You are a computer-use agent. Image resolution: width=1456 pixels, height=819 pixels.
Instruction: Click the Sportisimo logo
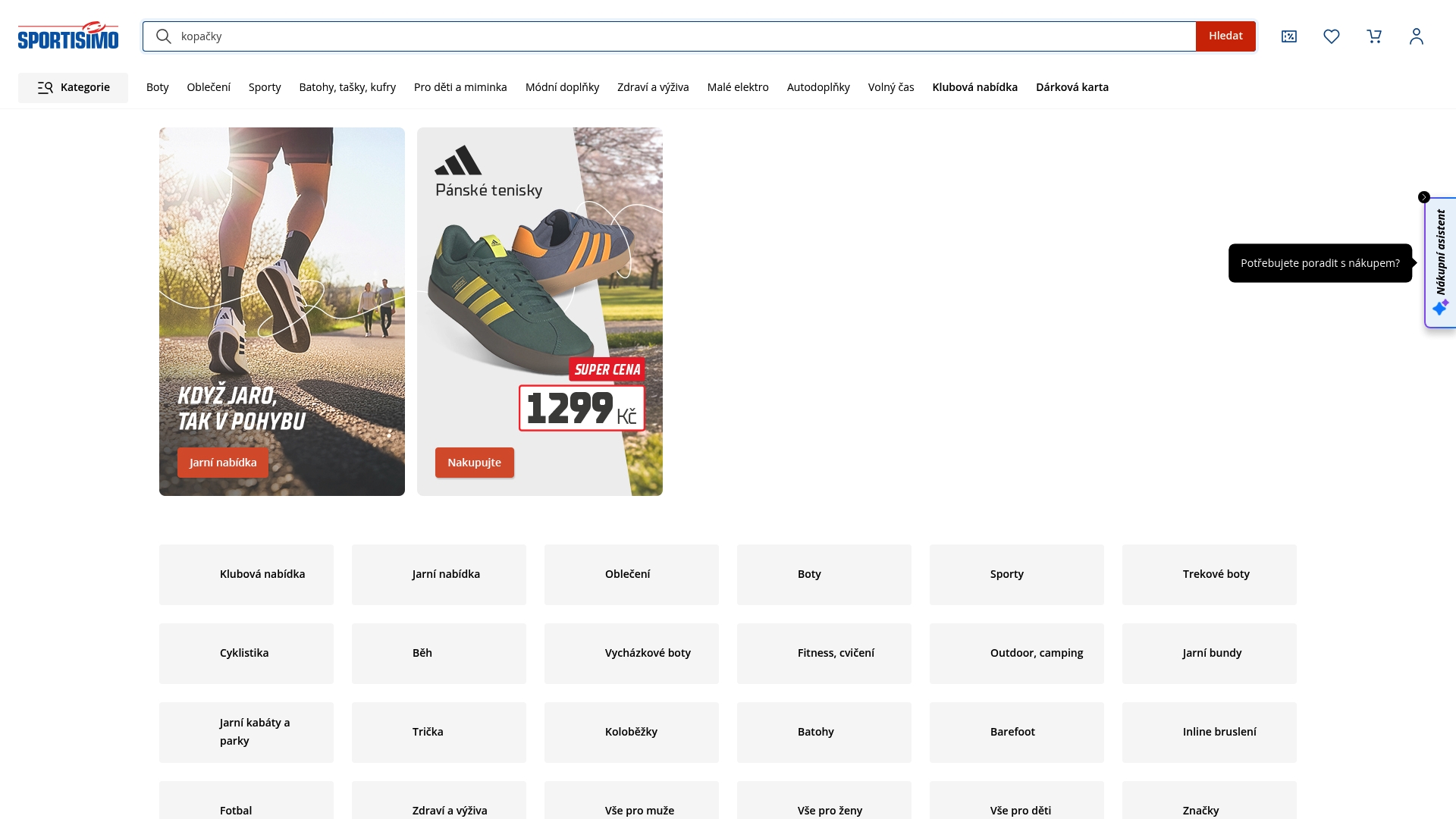pyautogui.click(x=68, y=36)
